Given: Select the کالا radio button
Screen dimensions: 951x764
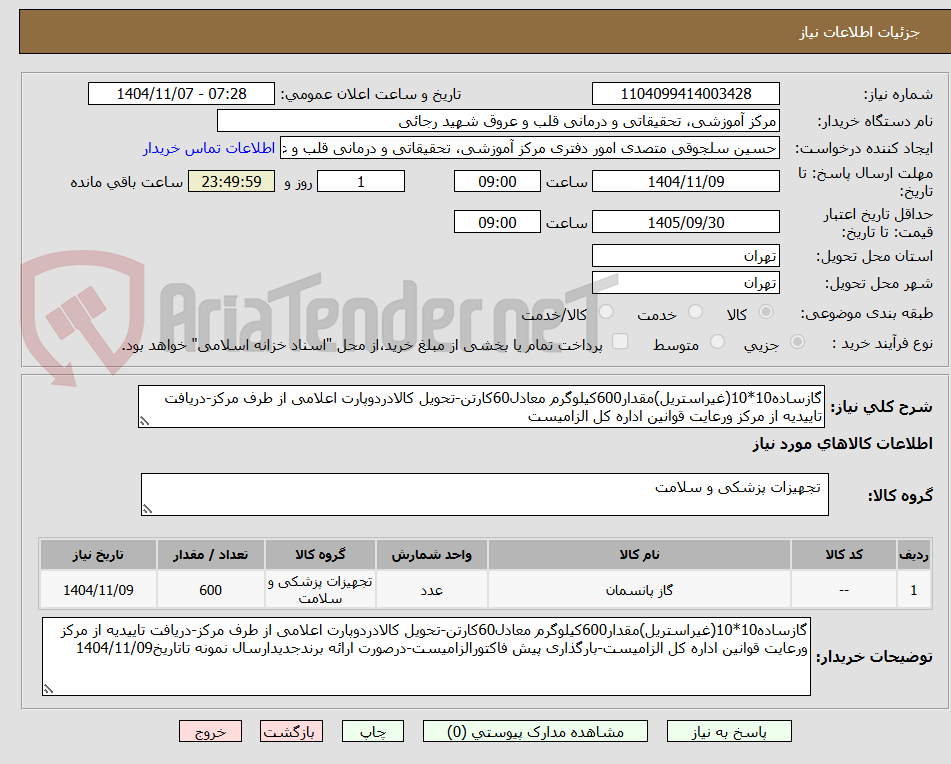Looking at the screenshot, I should coord(766,312).
